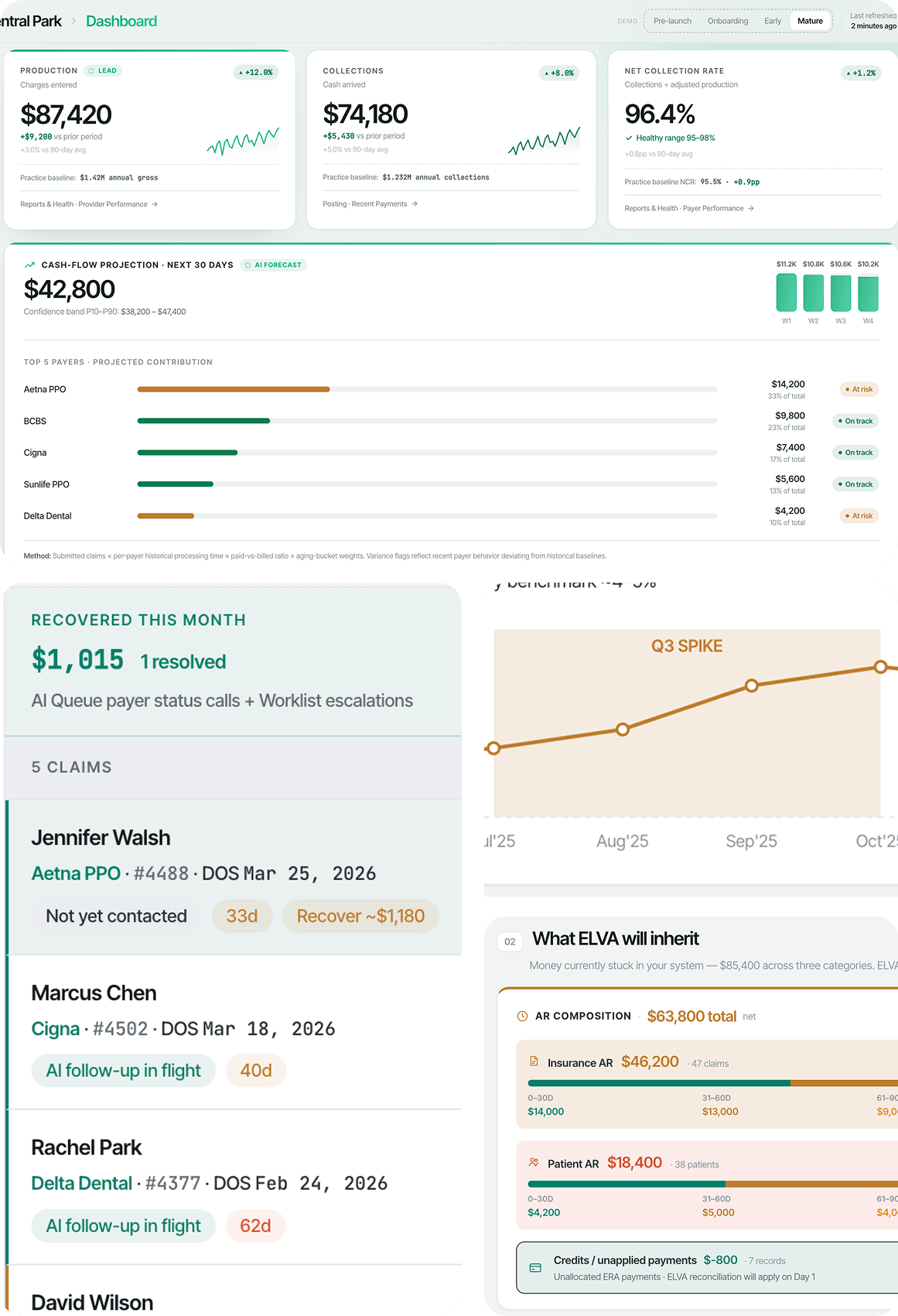Click the On track badge for Sunlife PPO
The image size is (898, 1316).
855,484
